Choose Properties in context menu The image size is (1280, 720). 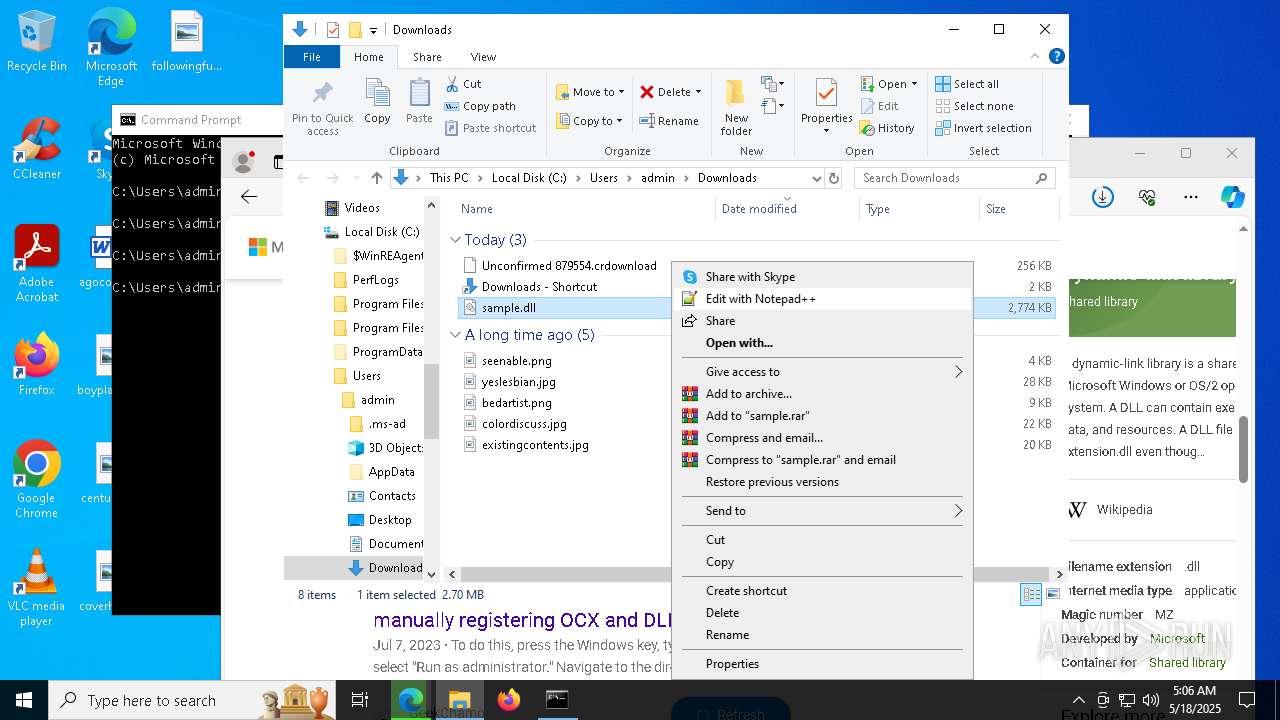tap(822, 664)
